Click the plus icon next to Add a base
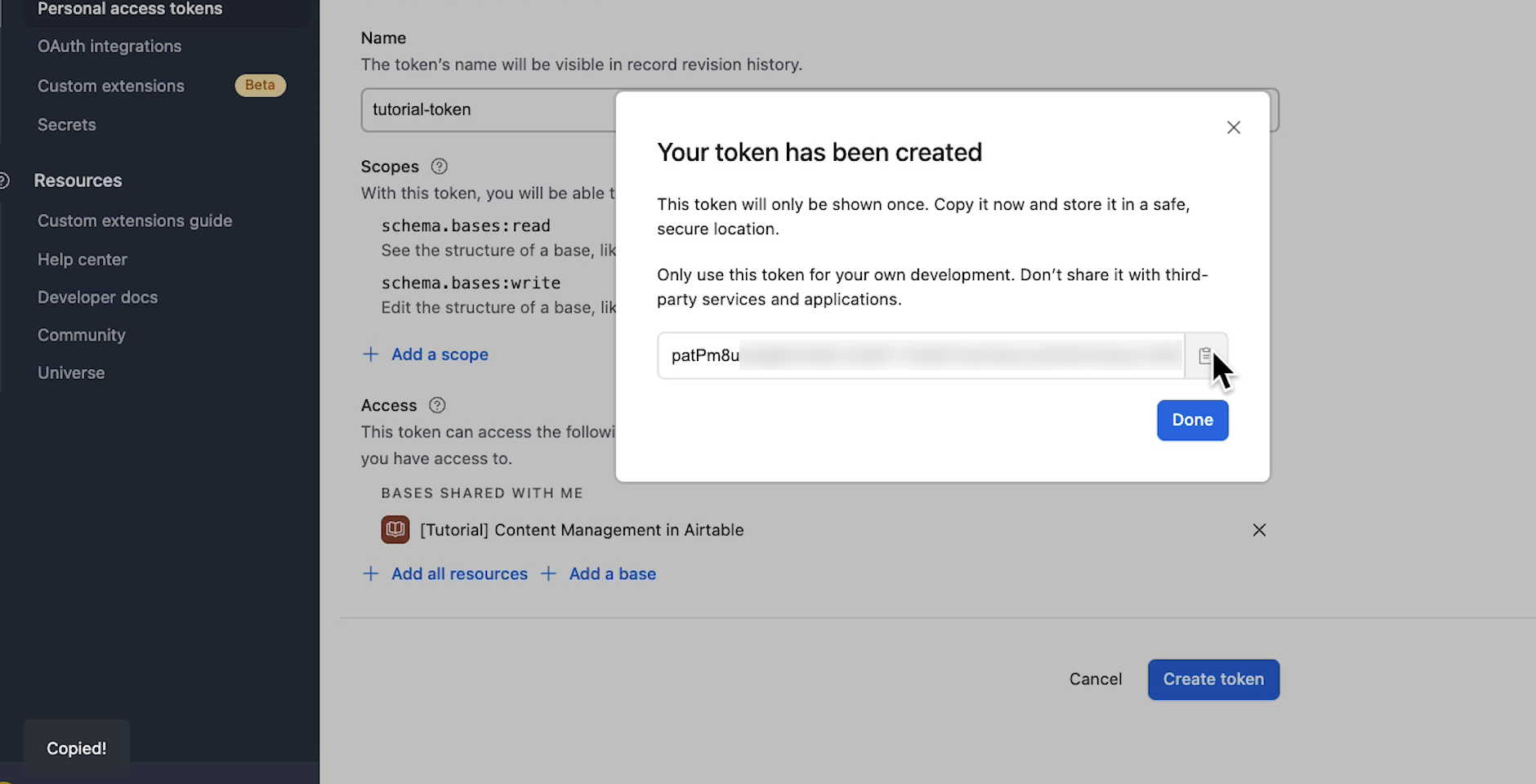Viewport: 1536px width, 784px height. pos(549,573)
